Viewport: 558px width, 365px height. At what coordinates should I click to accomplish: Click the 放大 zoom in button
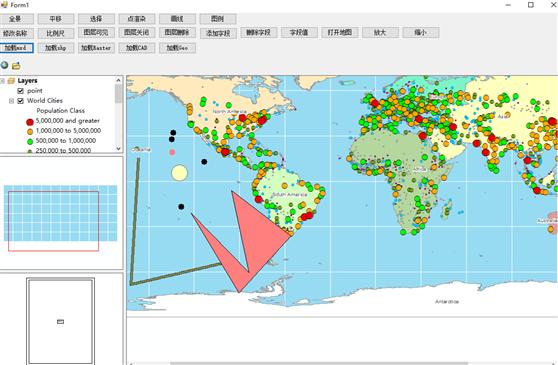380,32
